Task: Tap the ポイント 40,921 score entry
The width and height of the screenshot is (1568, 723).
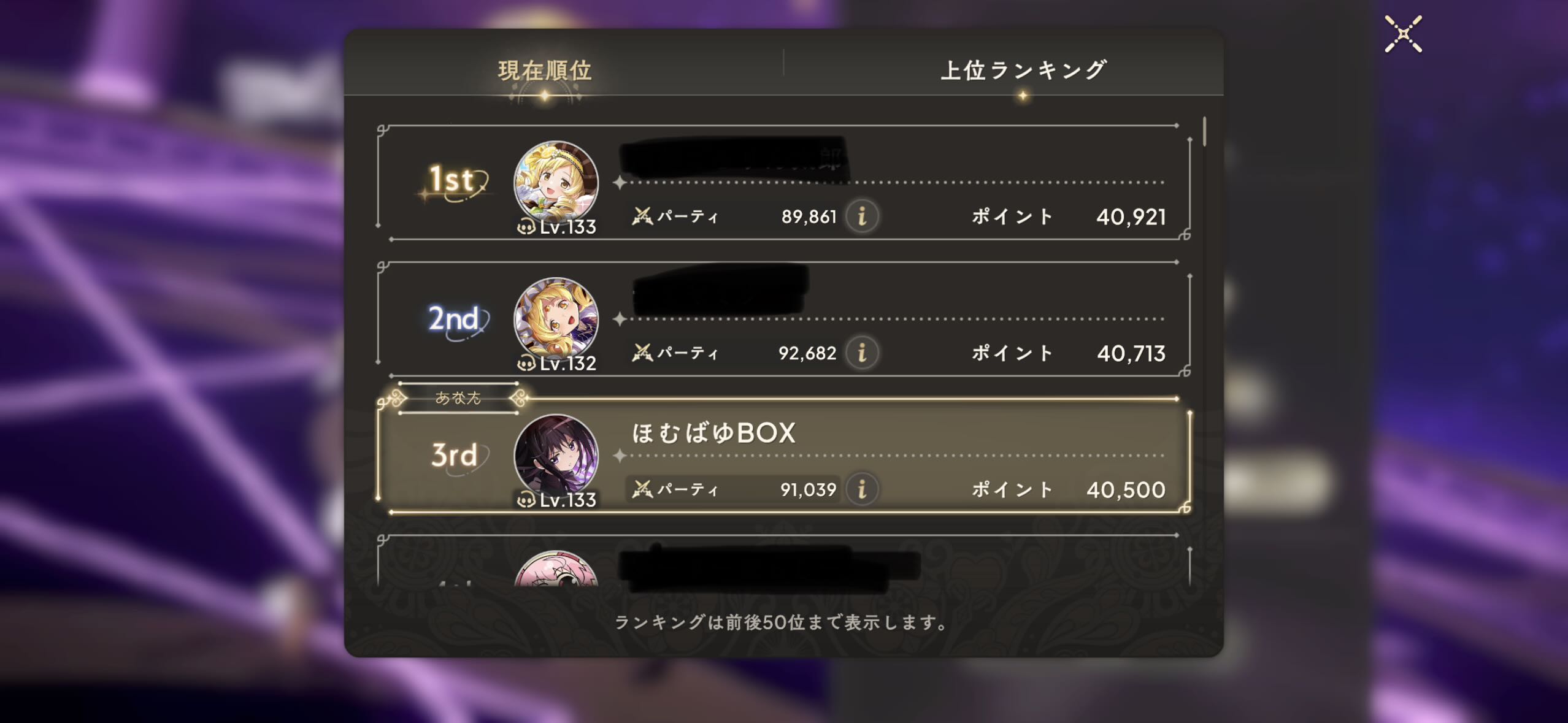Action: click(1069, 216)
